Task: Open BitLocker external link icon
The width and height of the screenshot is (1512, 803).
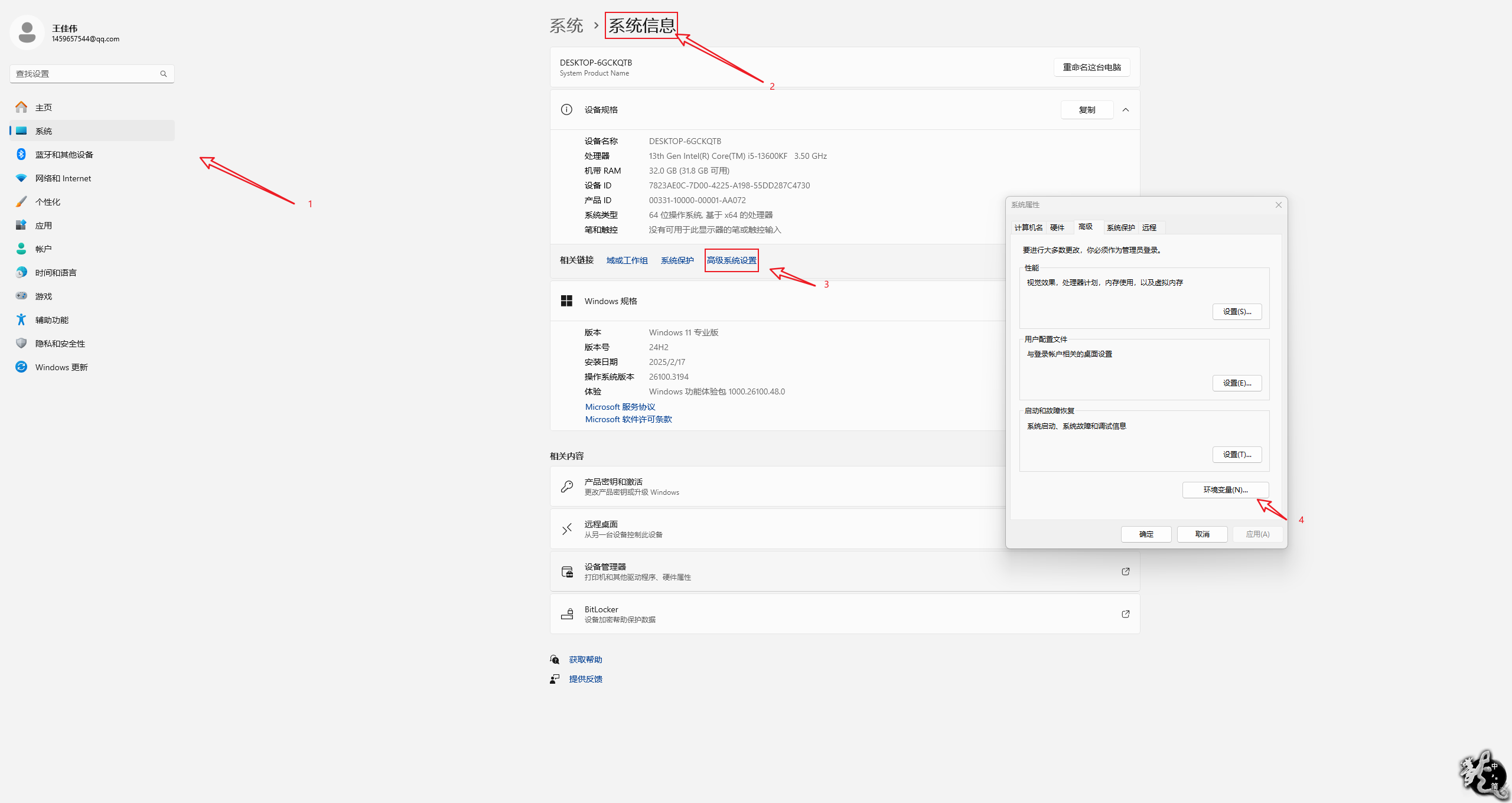Action: 1125,614
